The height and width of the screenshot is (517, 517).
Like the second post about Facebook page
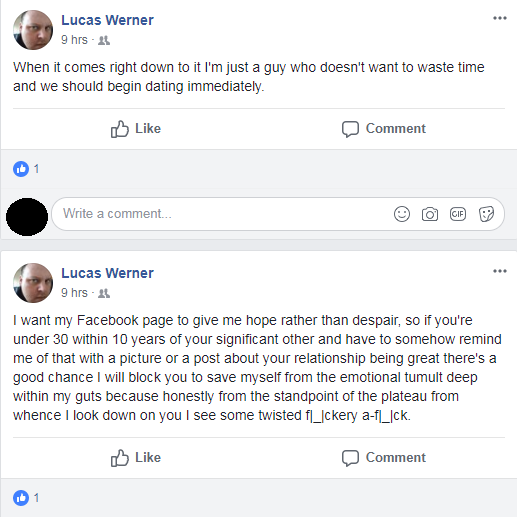[136, 458]
